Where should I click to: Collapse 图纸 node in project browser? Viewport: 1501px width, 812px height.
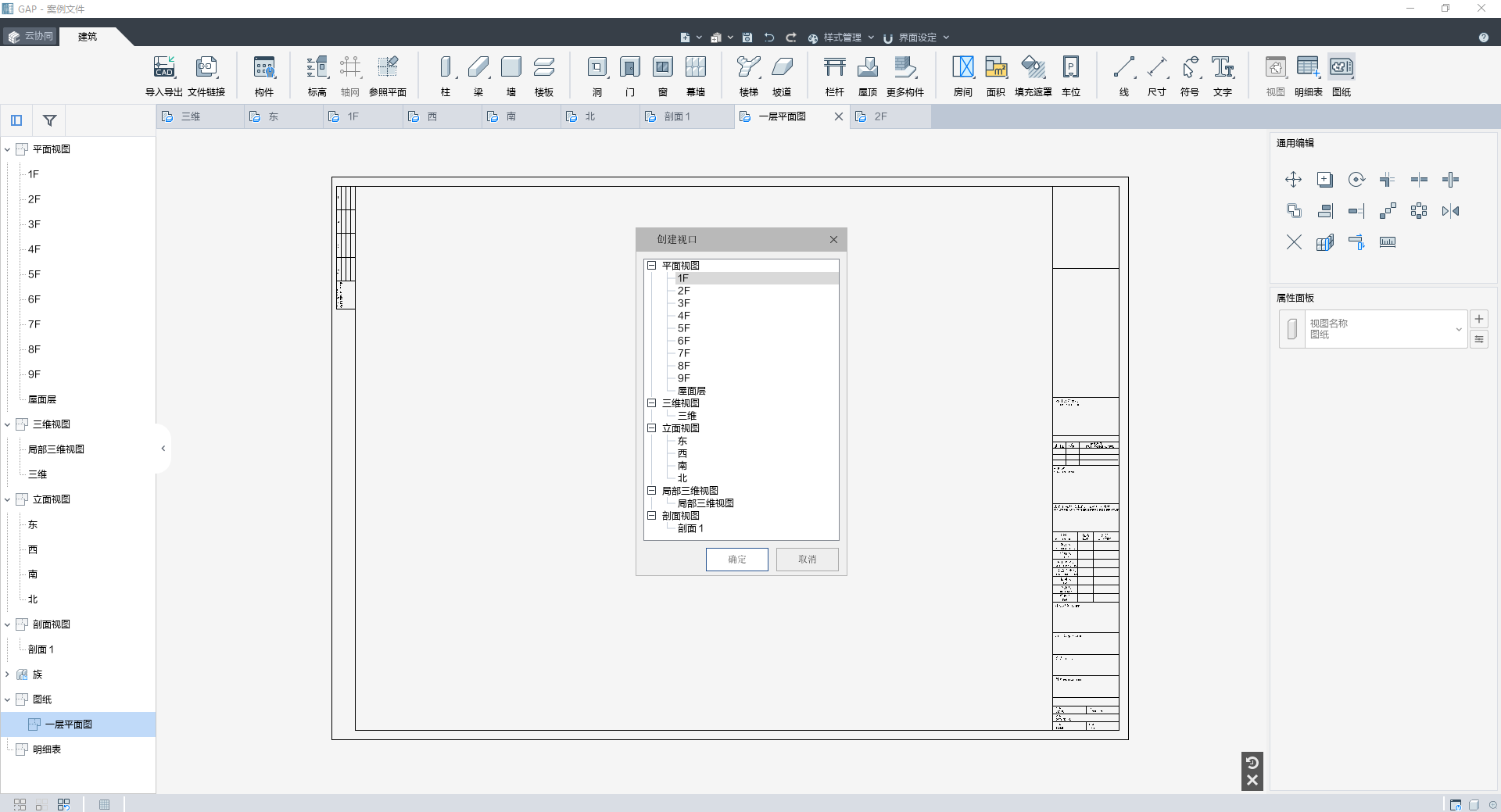pyautogui.click(x=7, y=699)
